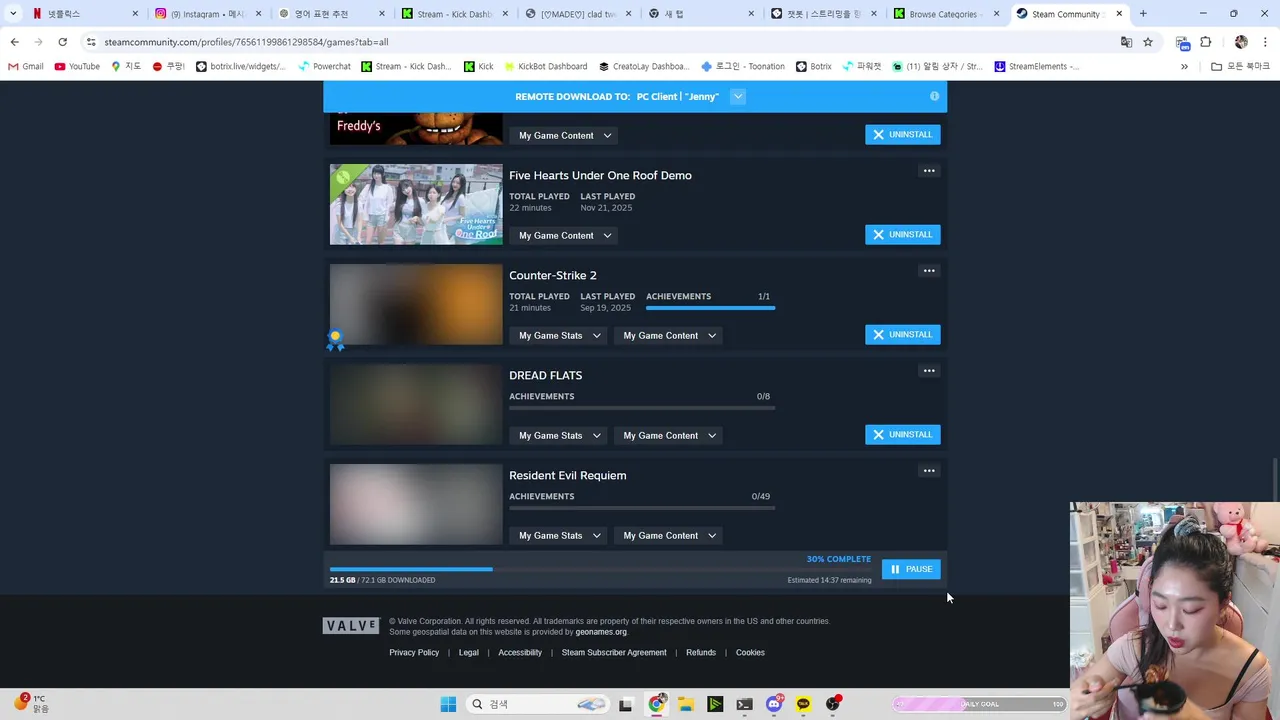Image resolution: width=1280 pixels, height=720 pixels.
Task: Expand My Game Content for Counter-Strike 2
Action: pos(669,335)
